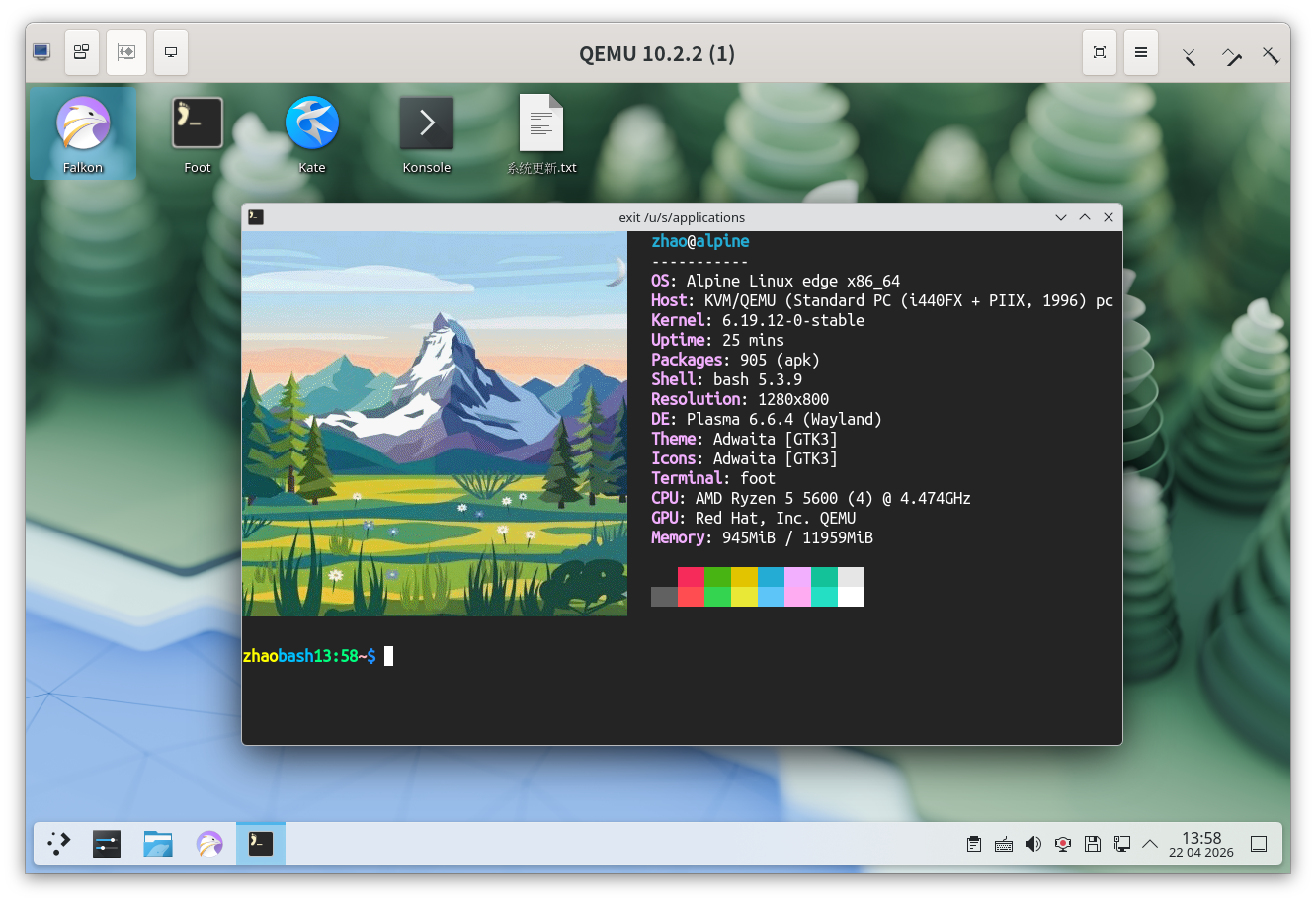Click the white block in the terminal color palette
This screenshot has height=902, width=1316.
click(x=851, y=597)
